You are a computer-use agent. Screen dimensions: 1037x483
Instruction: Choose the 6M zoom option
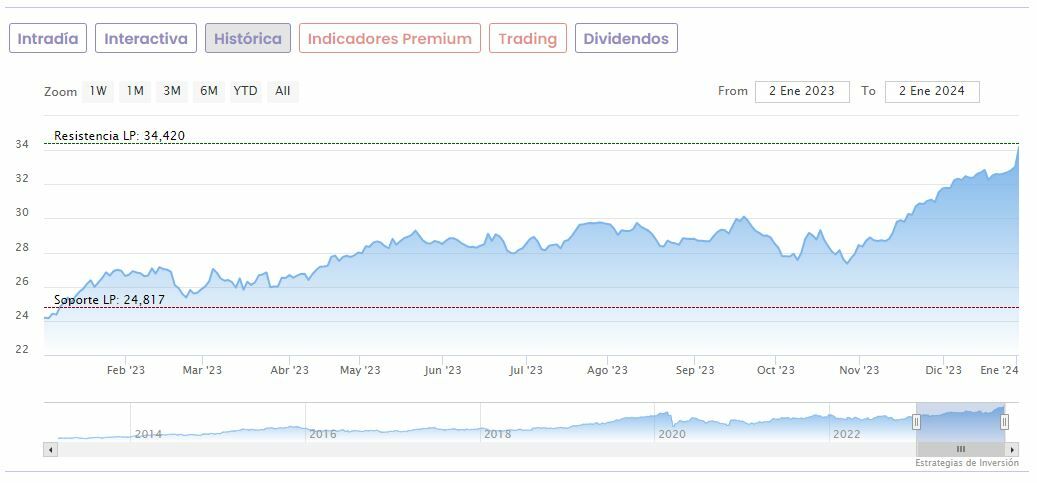pos(208,91)
